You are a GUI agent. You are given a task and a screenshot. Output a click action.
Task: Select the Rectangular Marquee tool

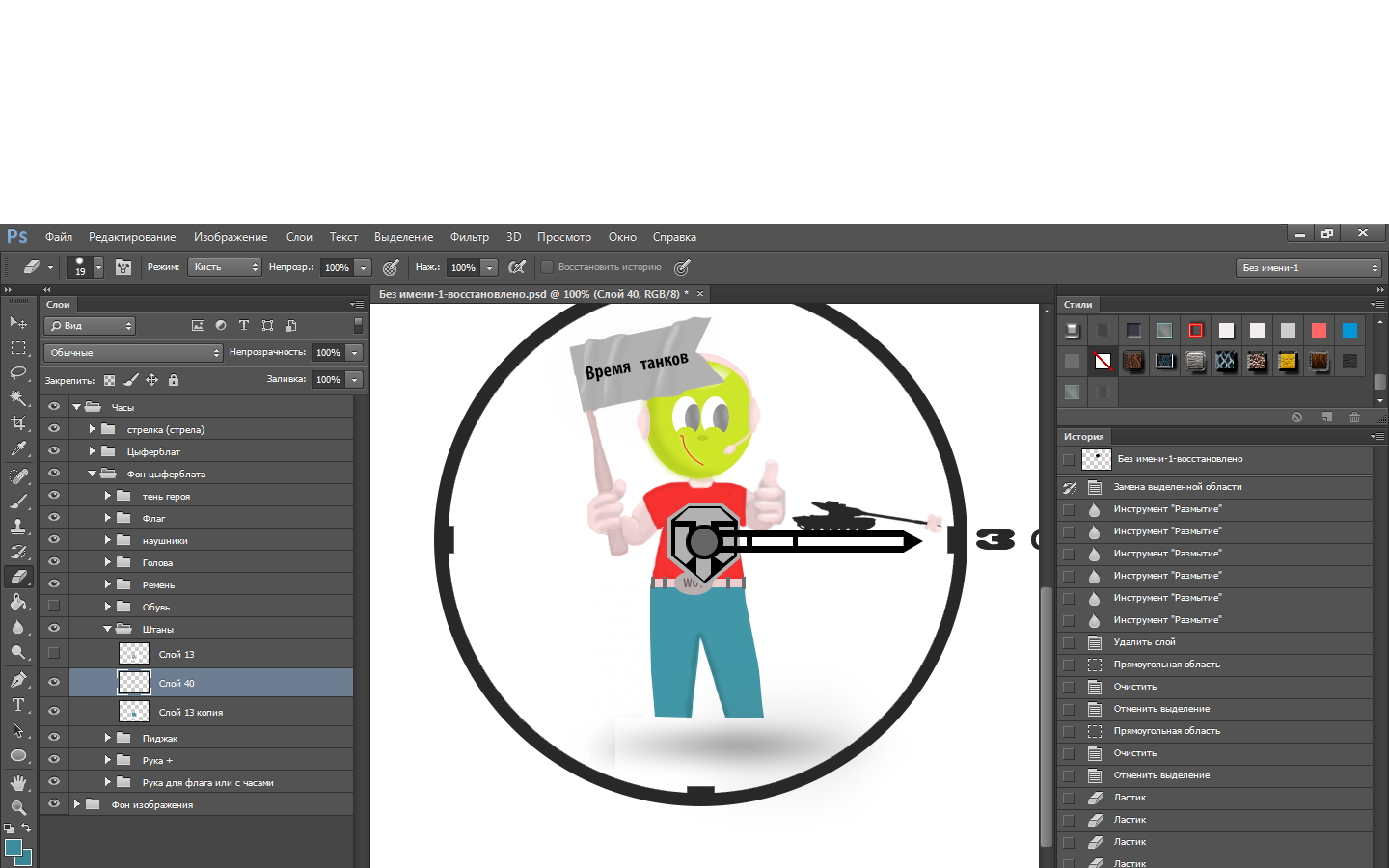click(x=18, y=347)
